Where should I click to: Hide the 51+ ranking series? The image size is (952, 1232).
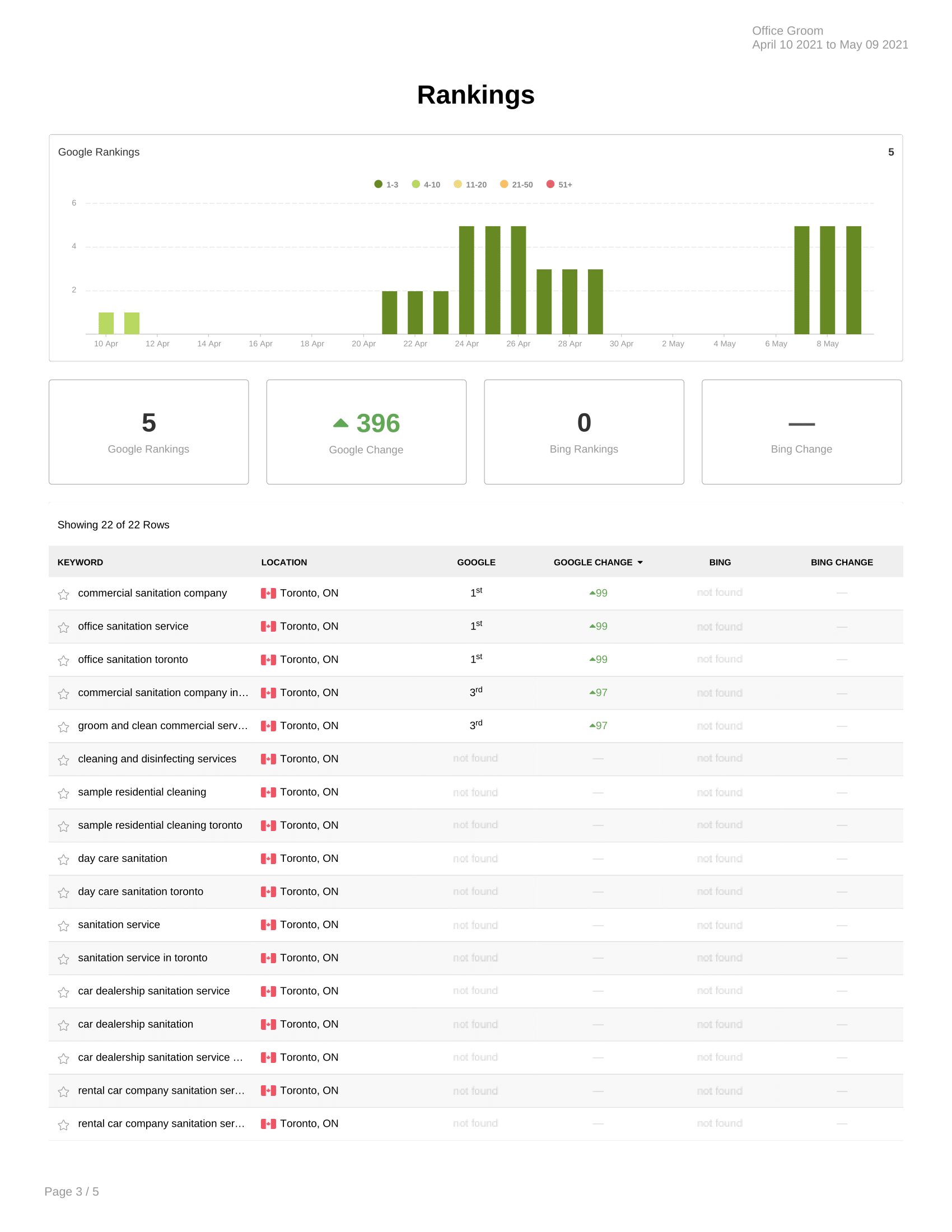[x=559, y=184]
